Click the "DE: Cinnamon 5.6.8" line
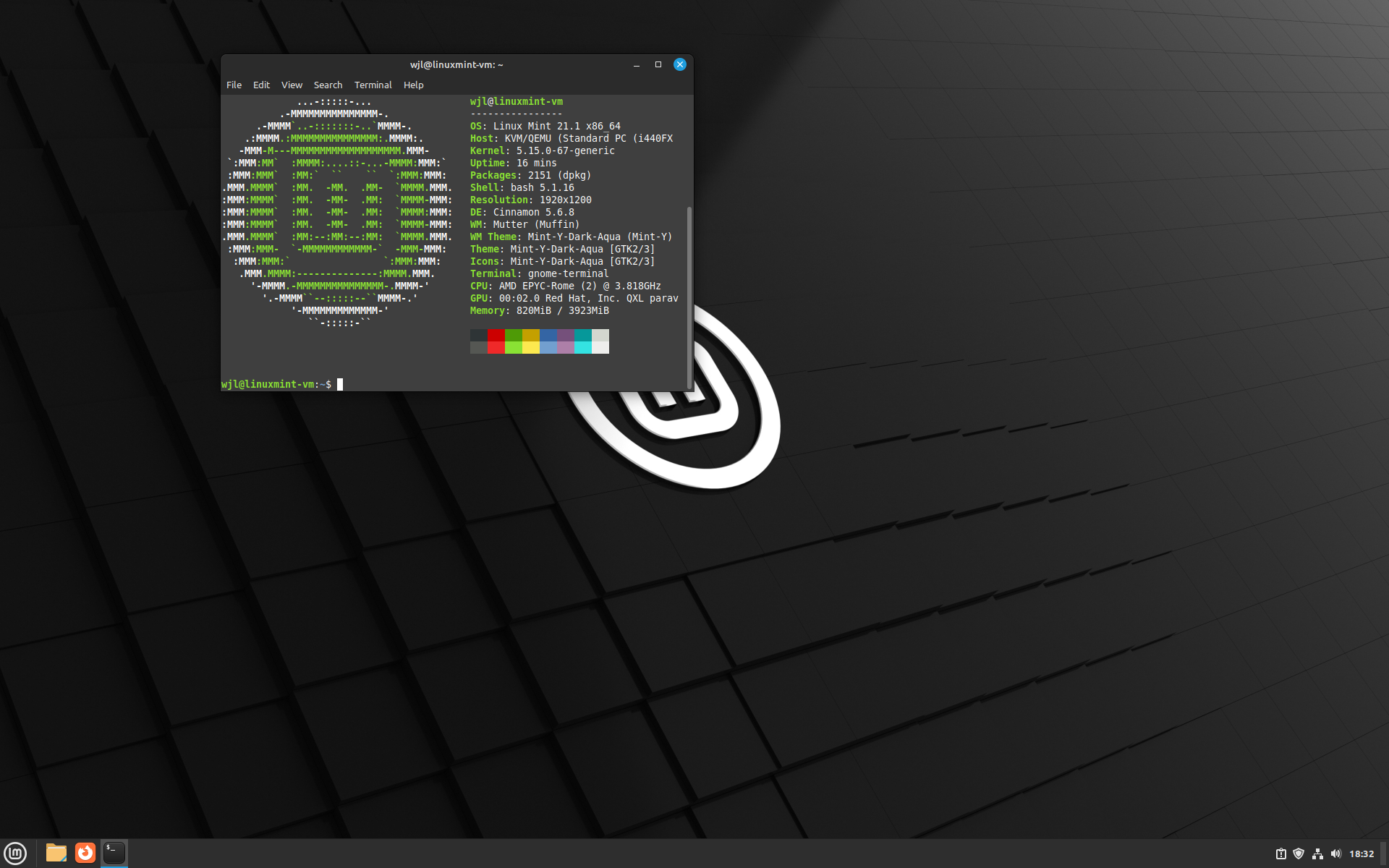 coord(522,212)
